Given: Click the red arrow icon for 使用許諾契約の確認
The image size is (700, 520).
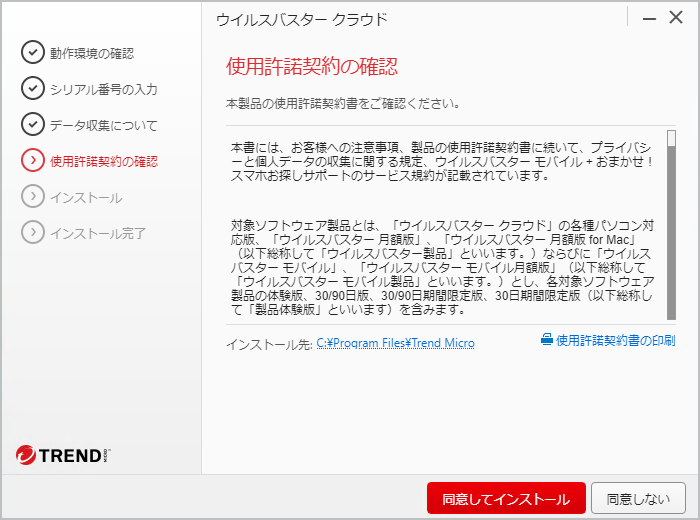Looking at the screenshot, I should (x=33, y=161).
